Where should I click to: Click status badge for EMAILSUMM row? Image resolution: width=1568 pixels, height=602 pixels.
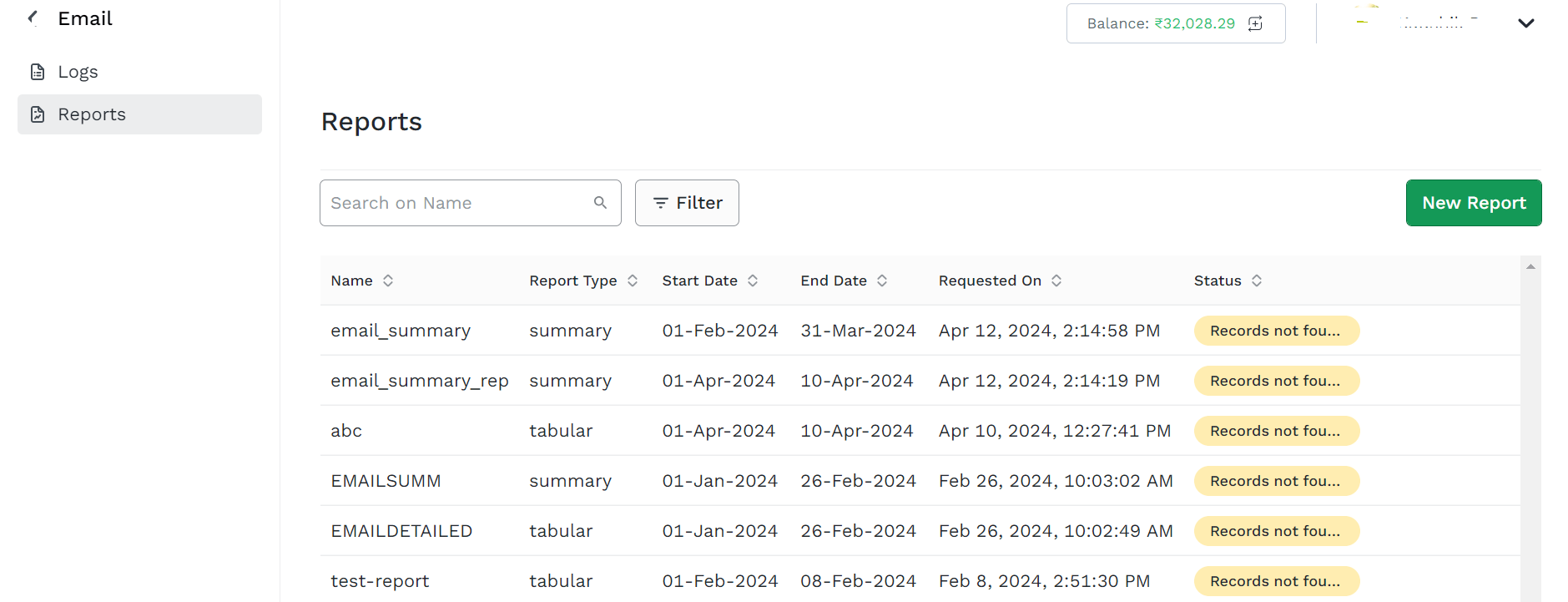(x=1277, y=481)
